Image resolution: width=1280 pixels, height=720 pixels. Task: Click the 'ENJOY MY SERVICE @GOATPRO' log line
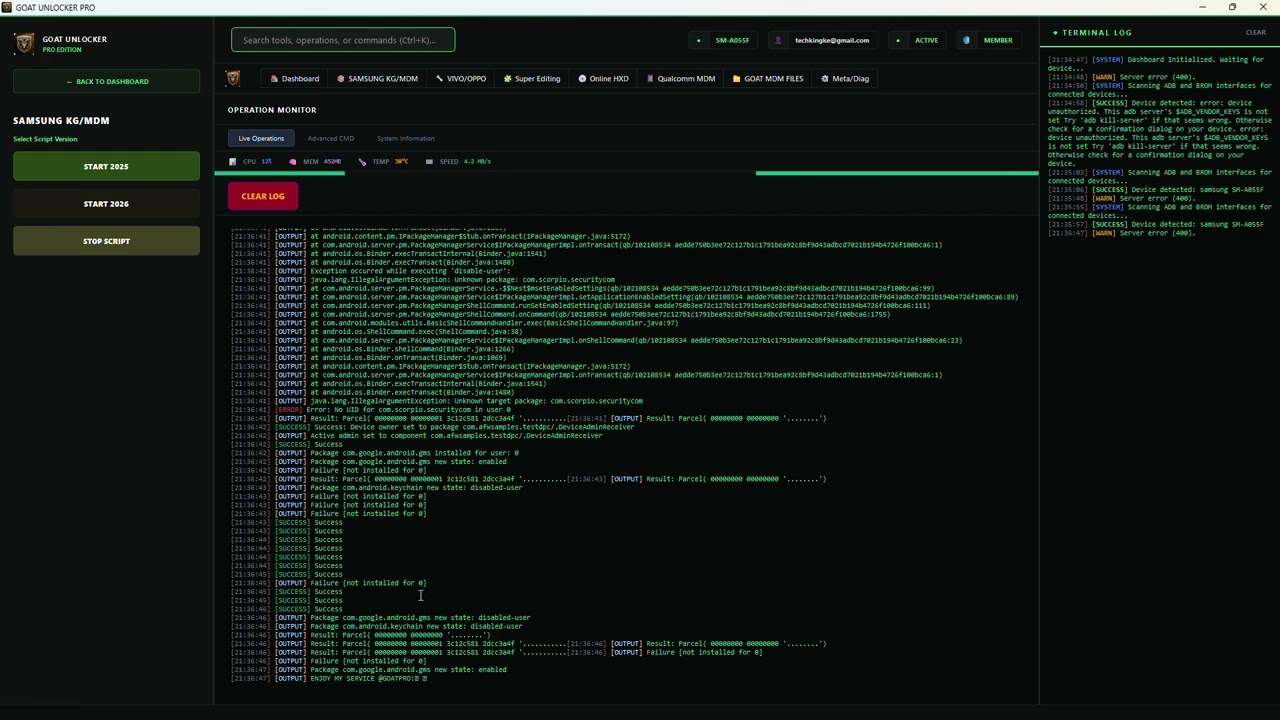click(x=330, y=679)
